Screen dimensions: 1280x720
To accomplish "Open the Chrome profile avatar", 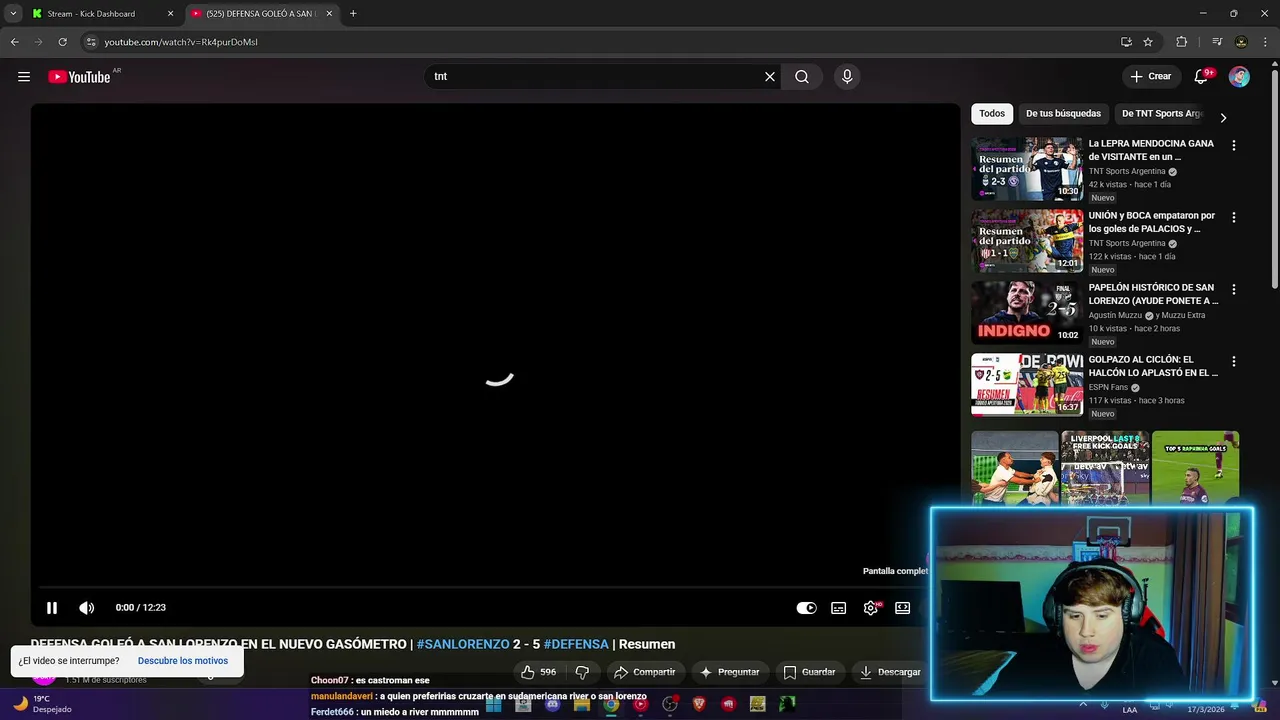I will pos(1241,42).
